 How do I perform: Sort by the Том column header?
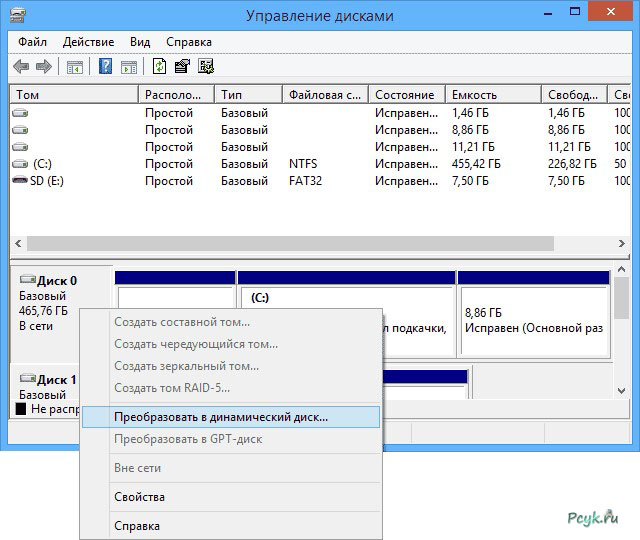(x=74, y=95)
